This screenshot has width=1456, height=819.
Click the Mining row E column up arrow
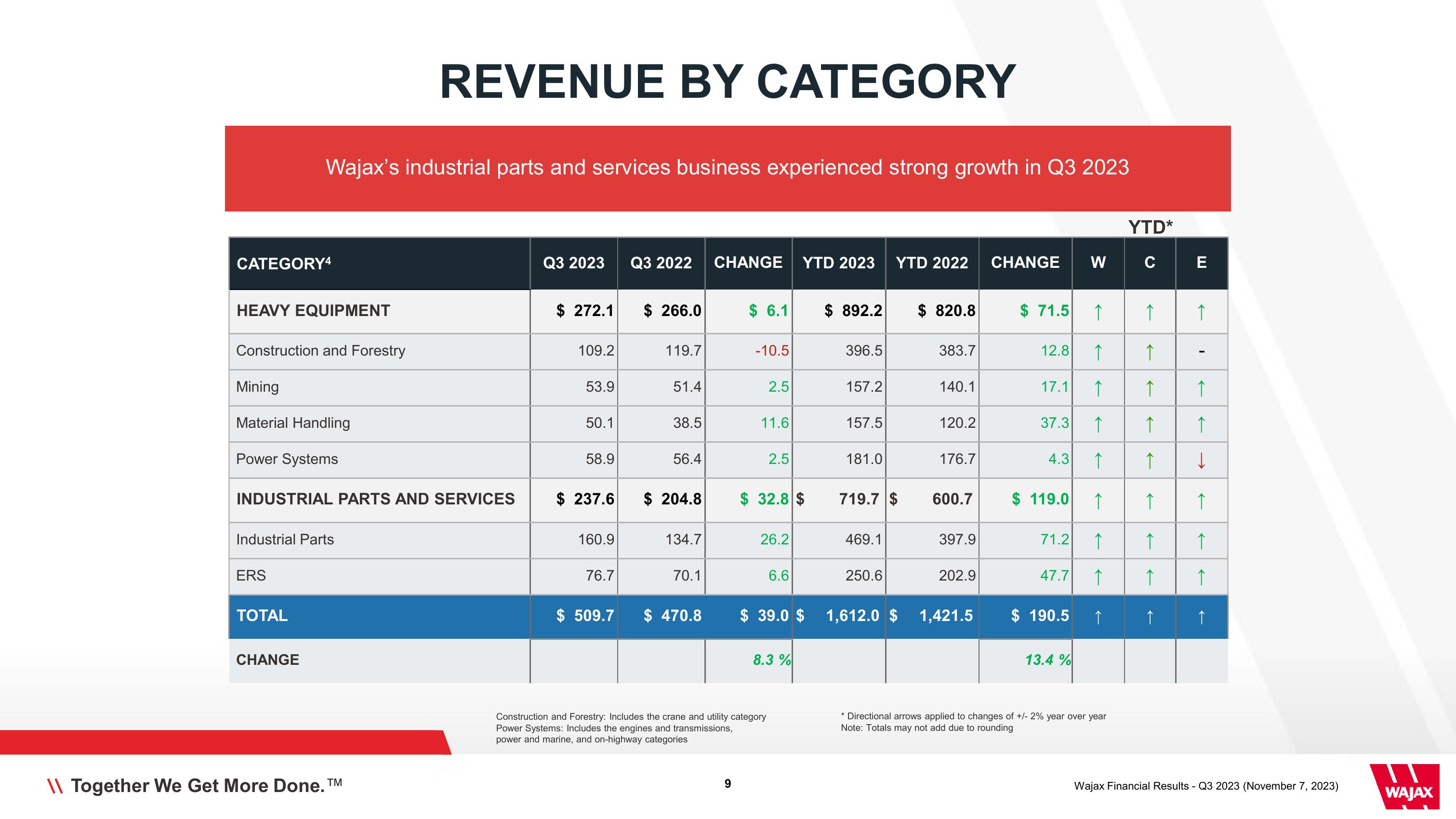pyautogui.click(x=1202, y=388)
